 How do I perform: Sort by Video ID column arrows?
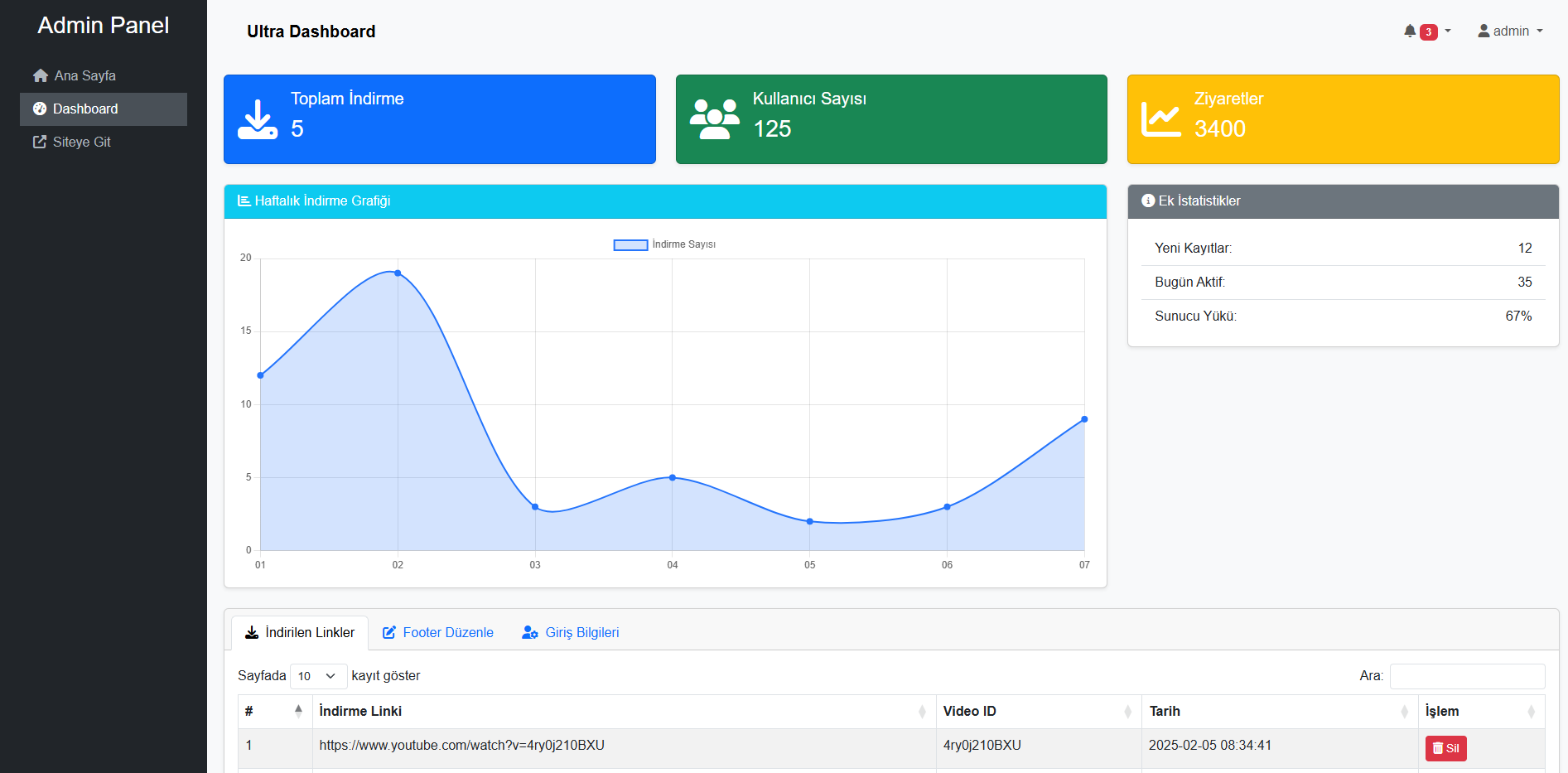point(1127,712)
